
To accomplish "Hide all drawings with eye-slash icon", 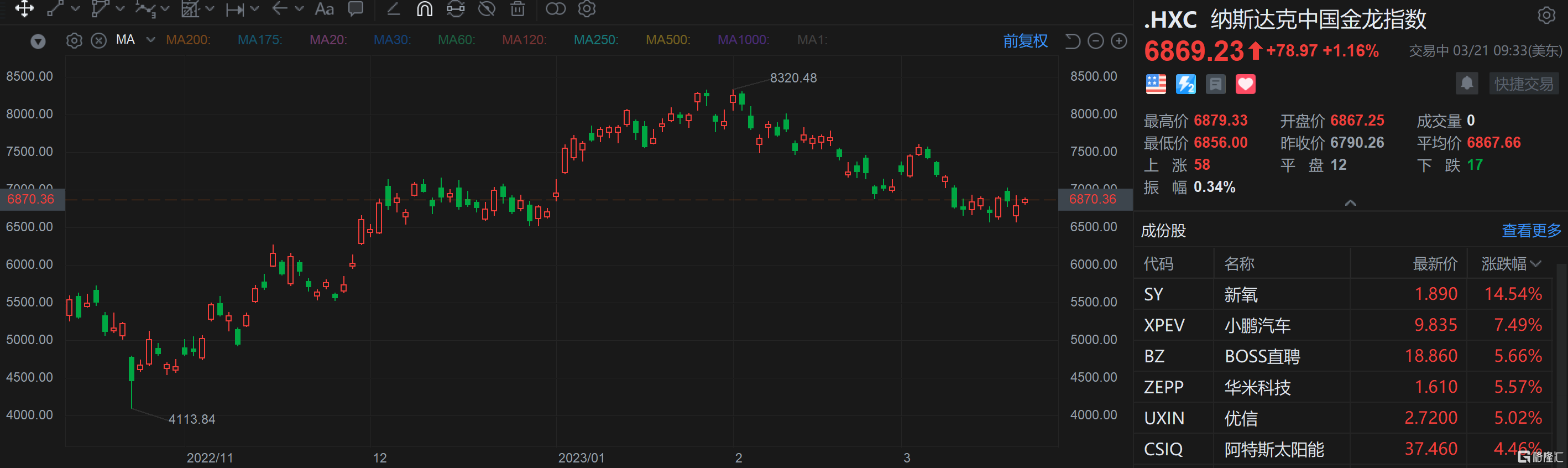I will 487,8.
